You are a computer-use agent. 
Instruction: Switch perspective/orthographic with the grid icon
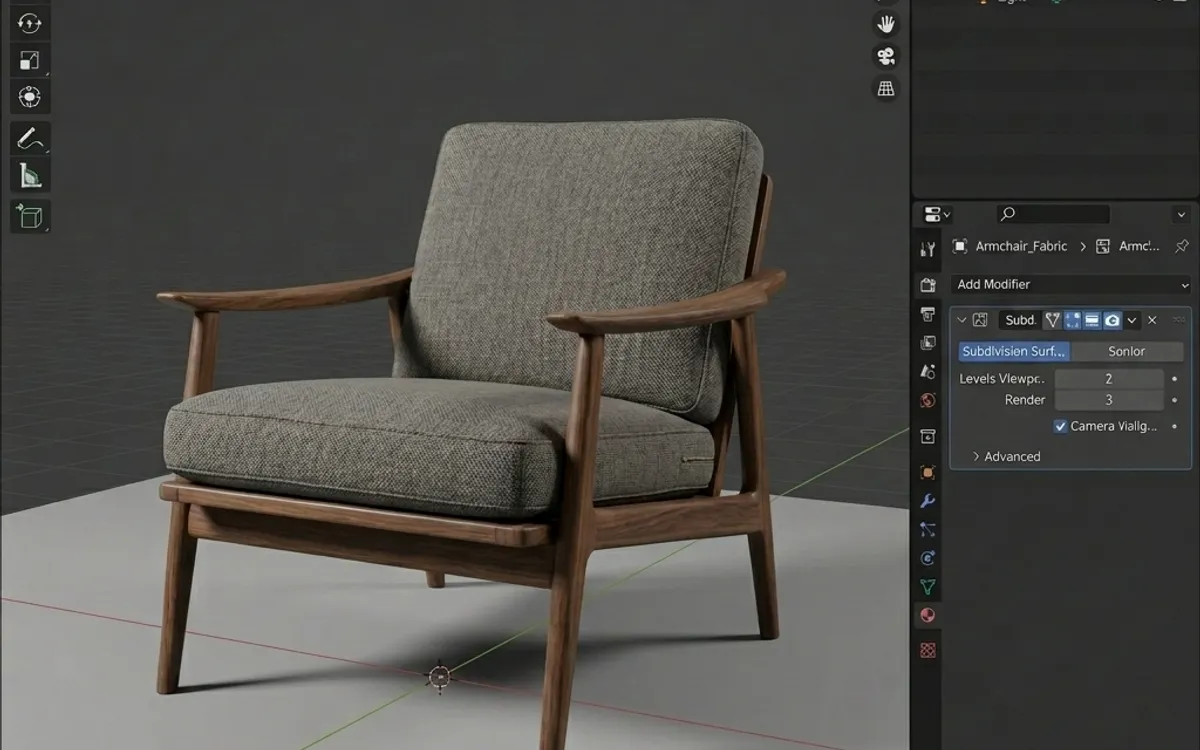(x=885, y=88)
